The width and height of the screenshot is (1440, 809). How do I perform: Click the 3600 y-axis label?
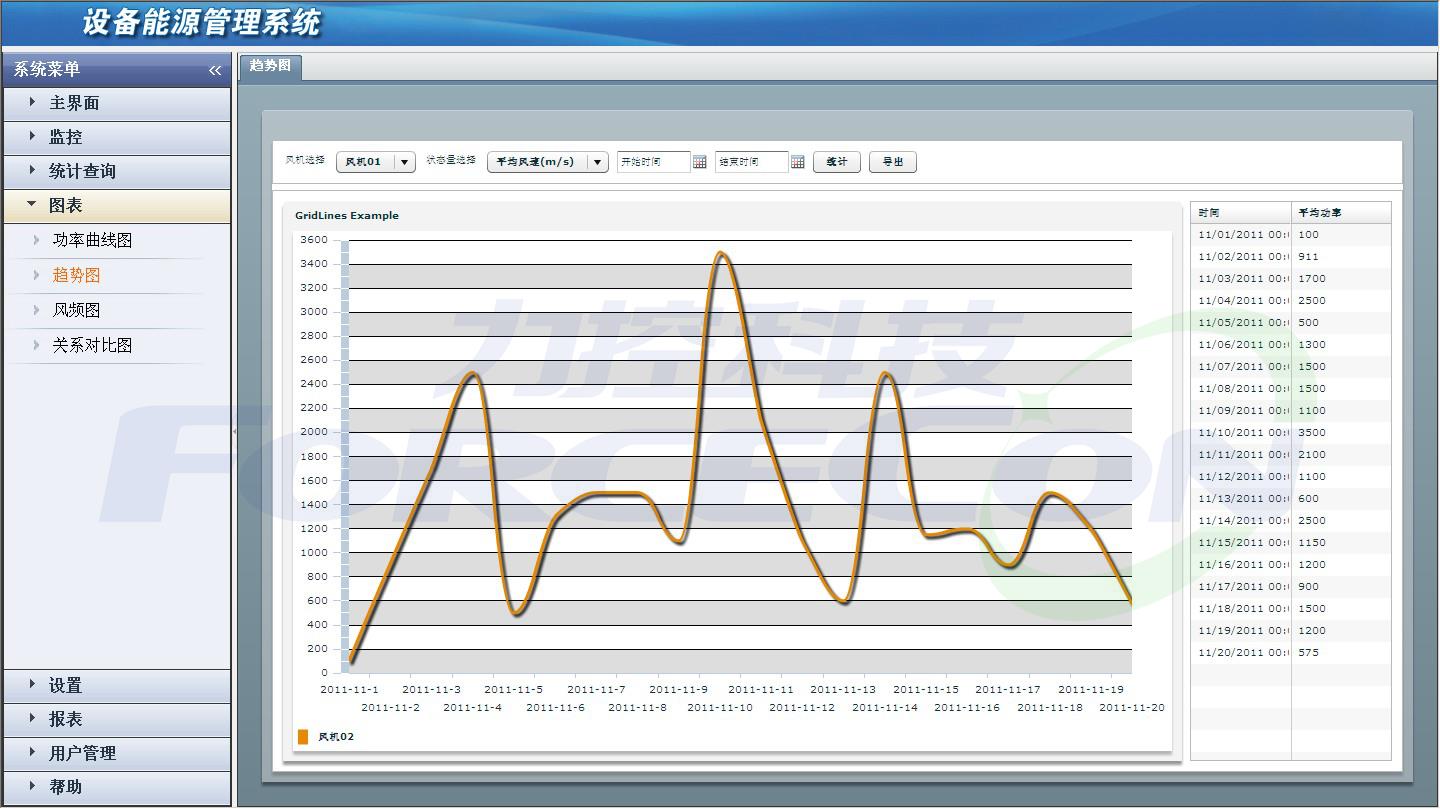click(x=313, y=240)
